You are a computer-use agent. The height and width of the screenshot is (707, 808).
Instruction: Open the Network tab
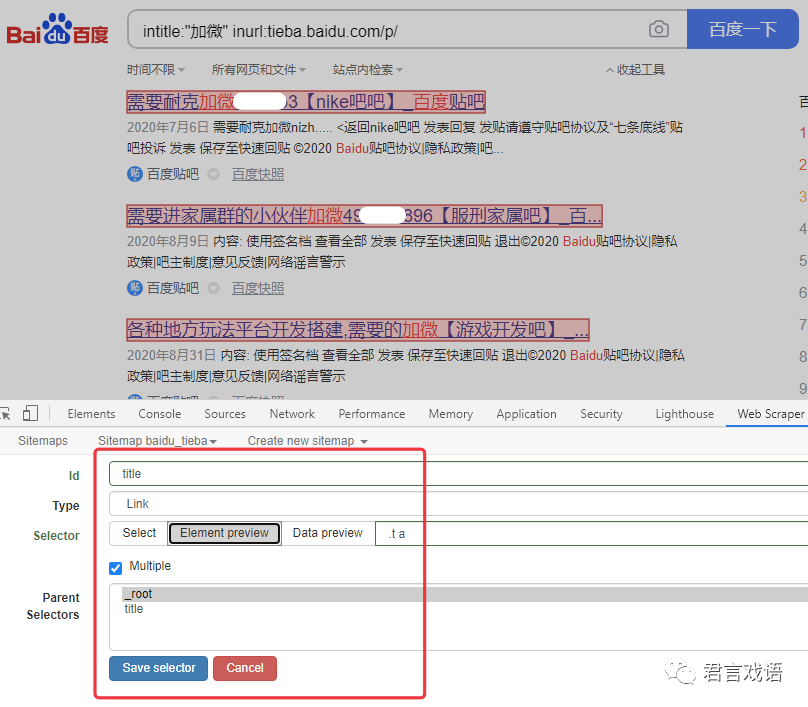click(292, 414)
